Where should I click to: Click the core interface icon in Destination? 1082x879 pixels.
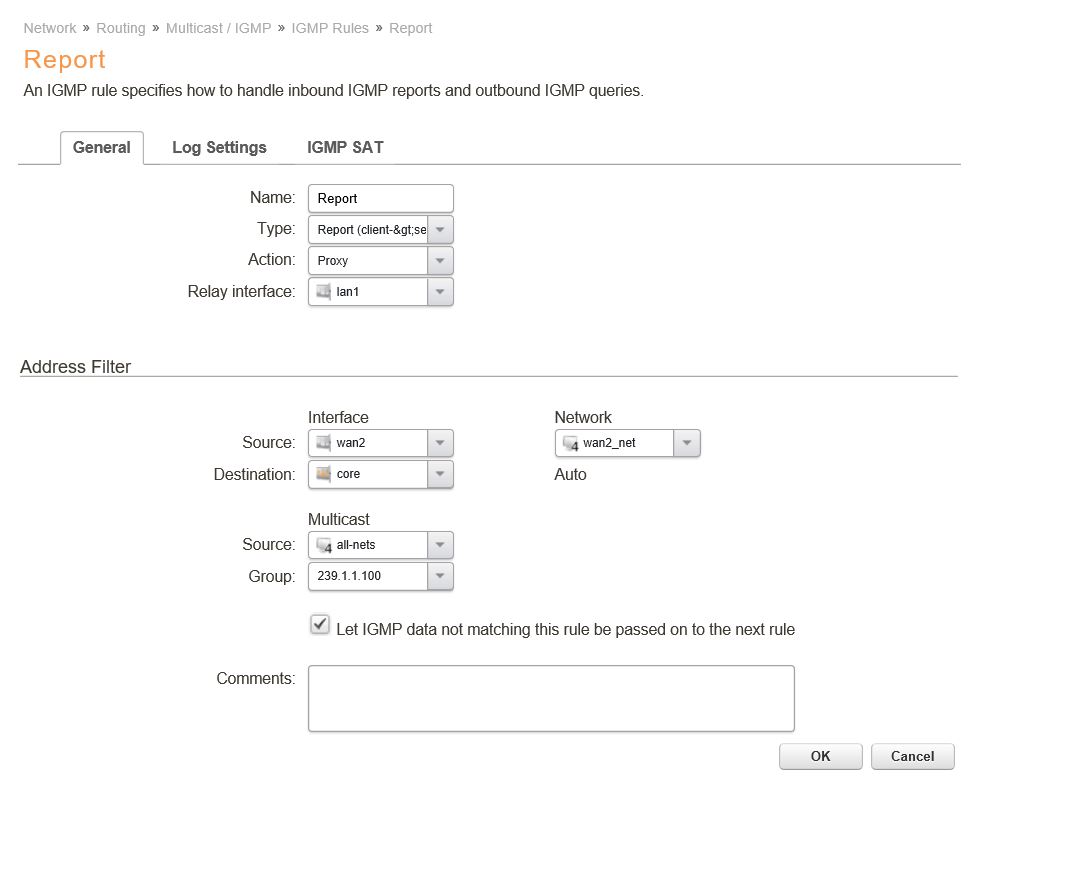(x=323, y=474)
